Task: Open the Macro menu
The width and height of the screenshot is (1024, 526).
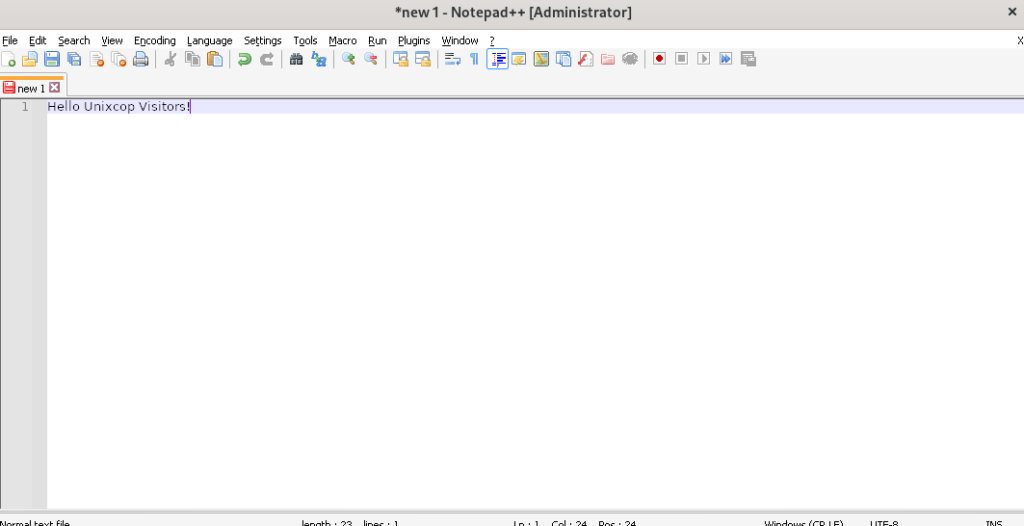Action: 342,41
